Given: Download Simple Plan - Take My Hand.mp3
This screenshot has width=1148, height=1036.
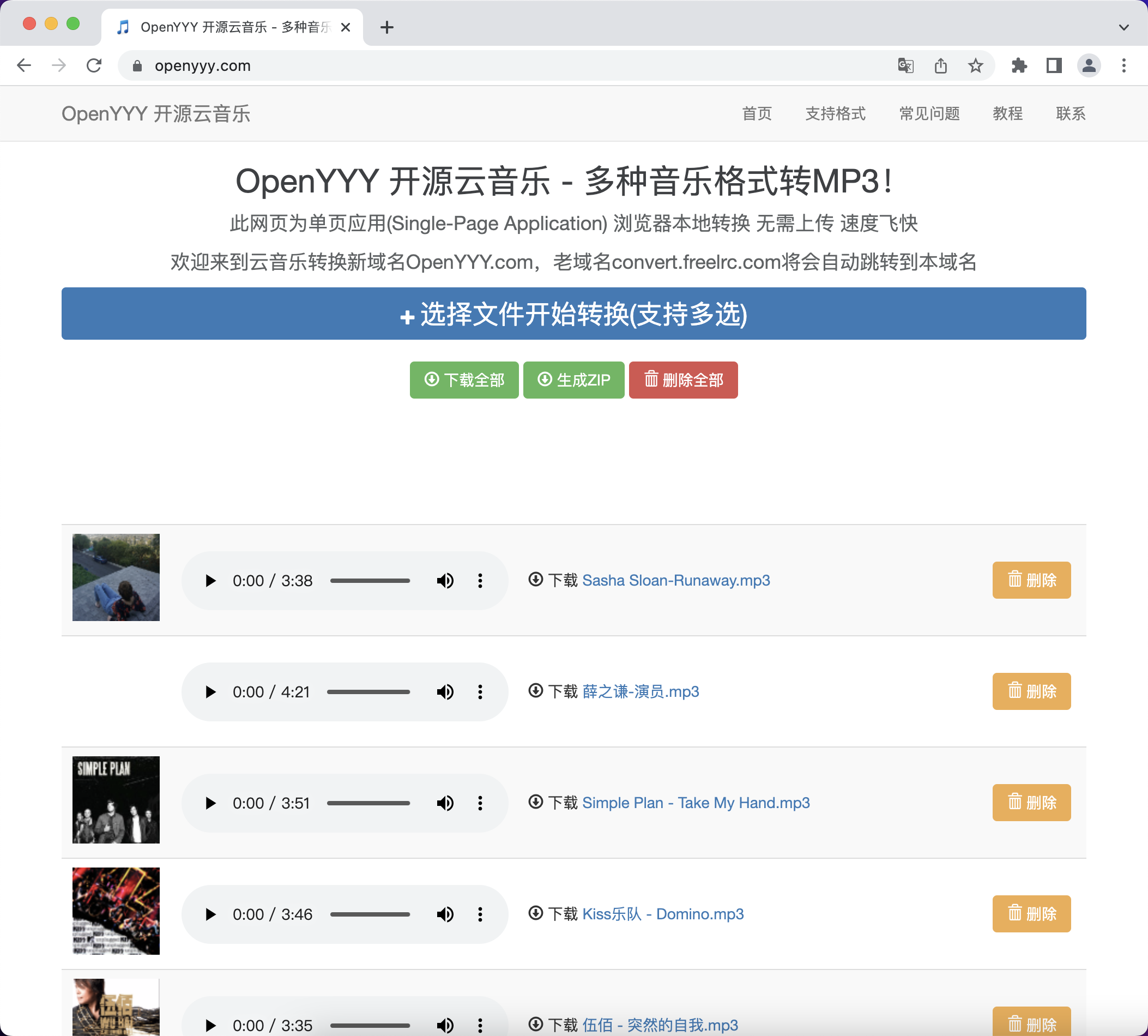Looking at the screenshot, I should (x=696, y=803).
